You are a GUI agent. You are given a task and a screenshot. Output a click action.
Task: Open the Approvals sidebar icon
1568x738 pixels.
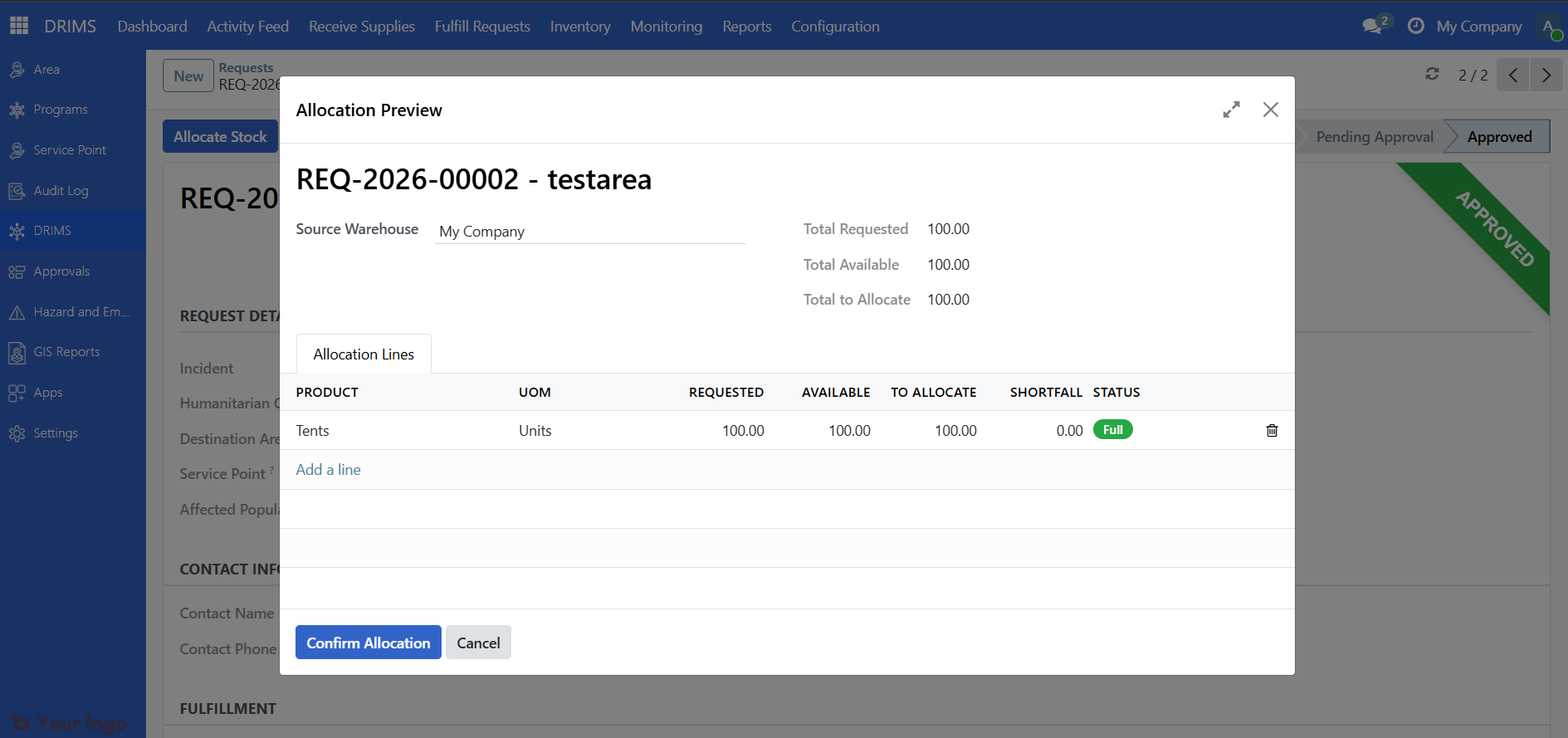(x=17, y=271)
